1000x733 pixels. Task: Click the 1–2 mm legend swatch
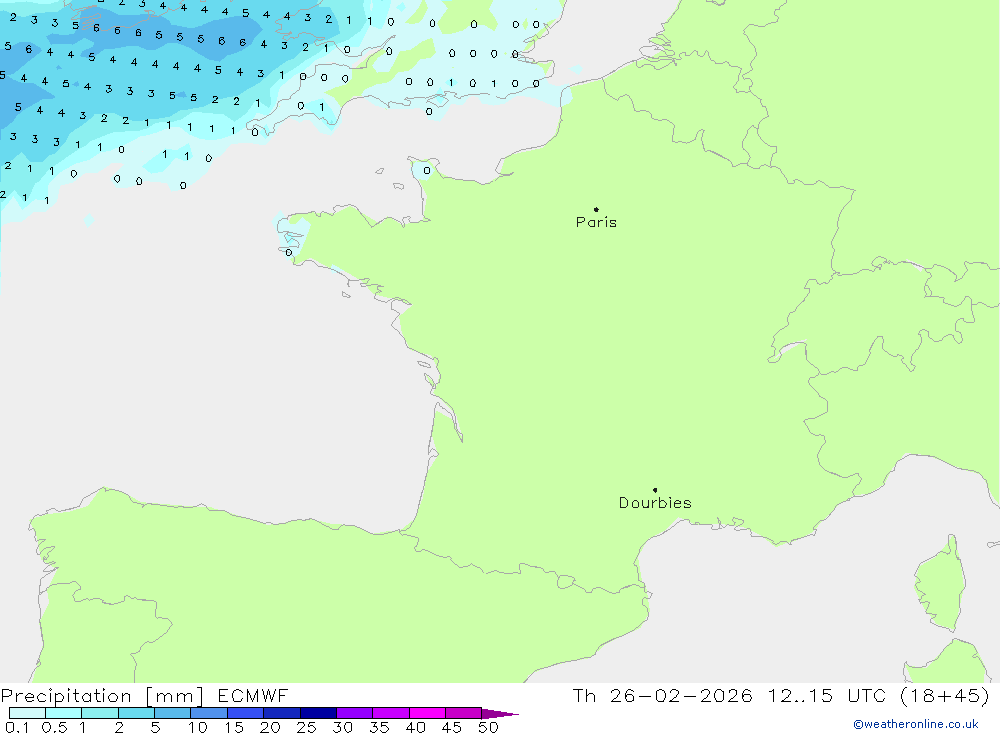tap(99, 713)
